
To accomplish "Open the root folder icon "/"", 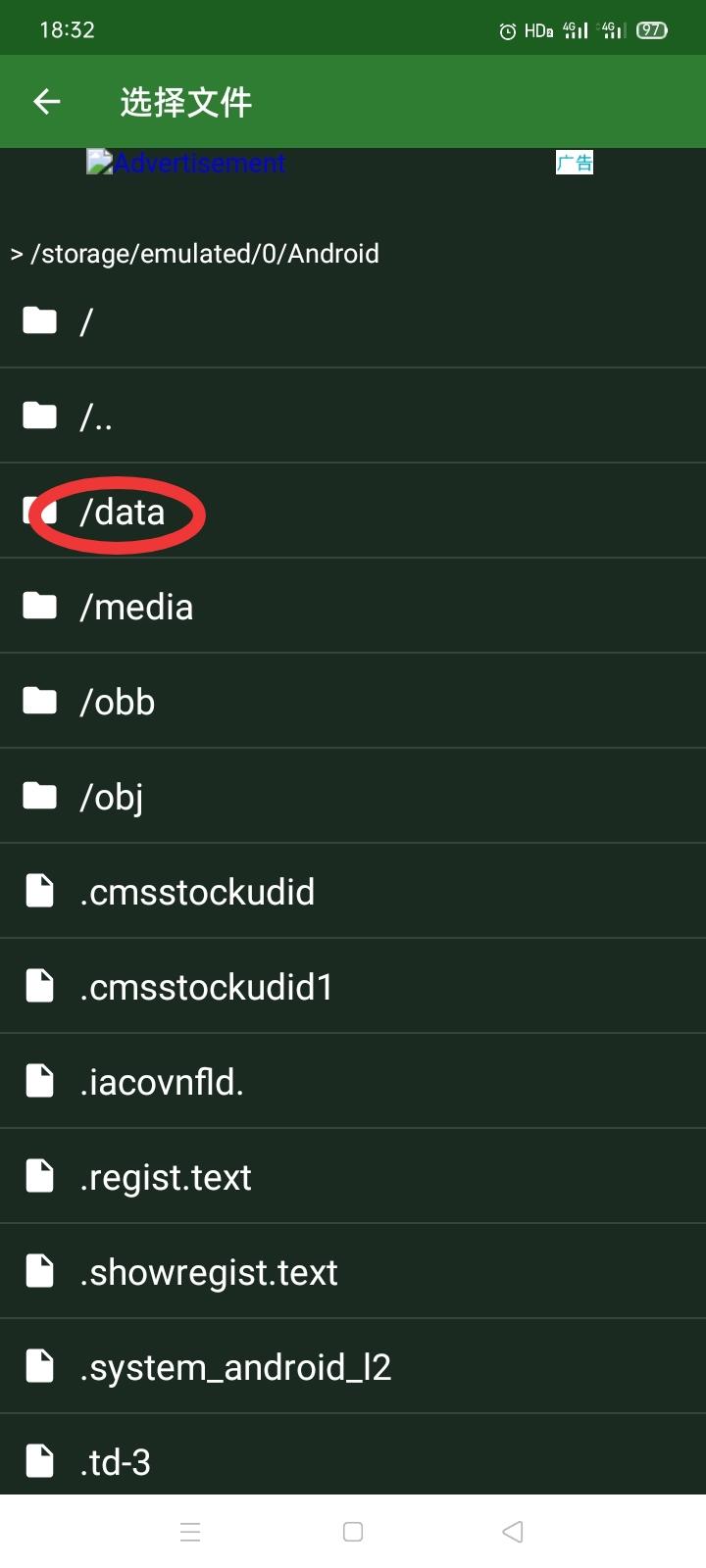I will [x=39, y=320].
